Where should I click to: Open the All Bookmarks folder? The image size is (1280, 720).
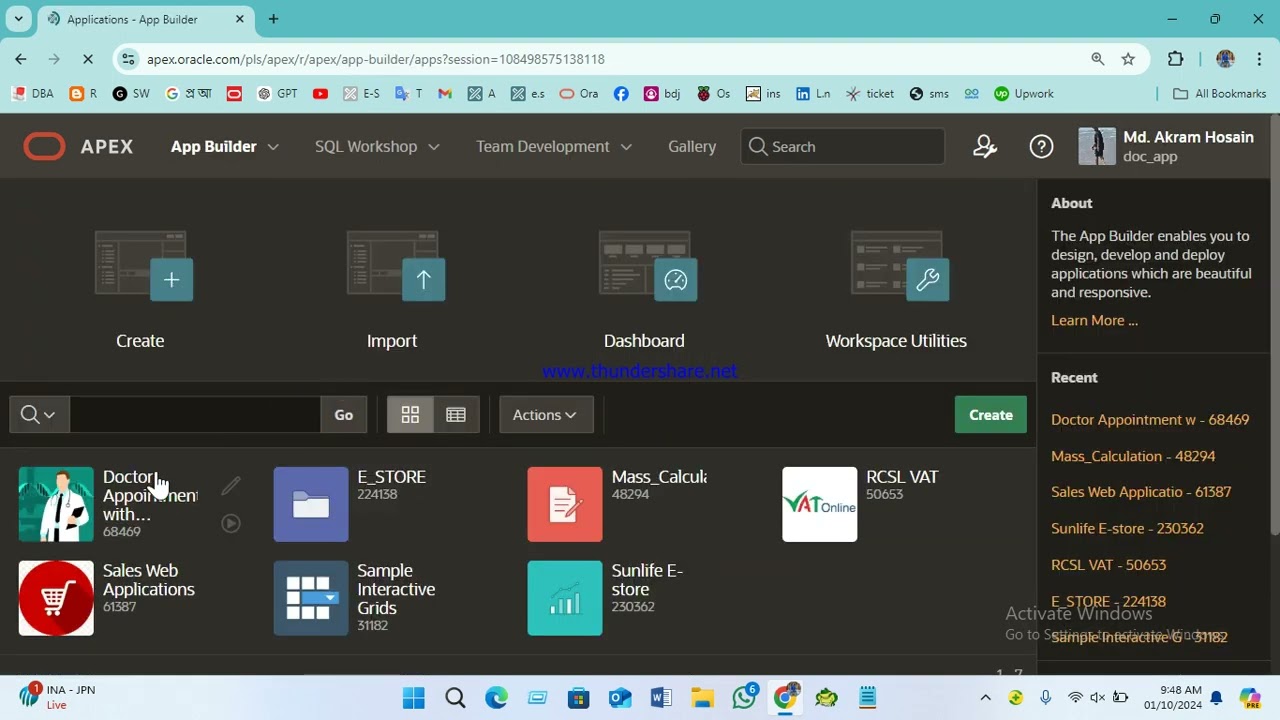point(1219,93)
